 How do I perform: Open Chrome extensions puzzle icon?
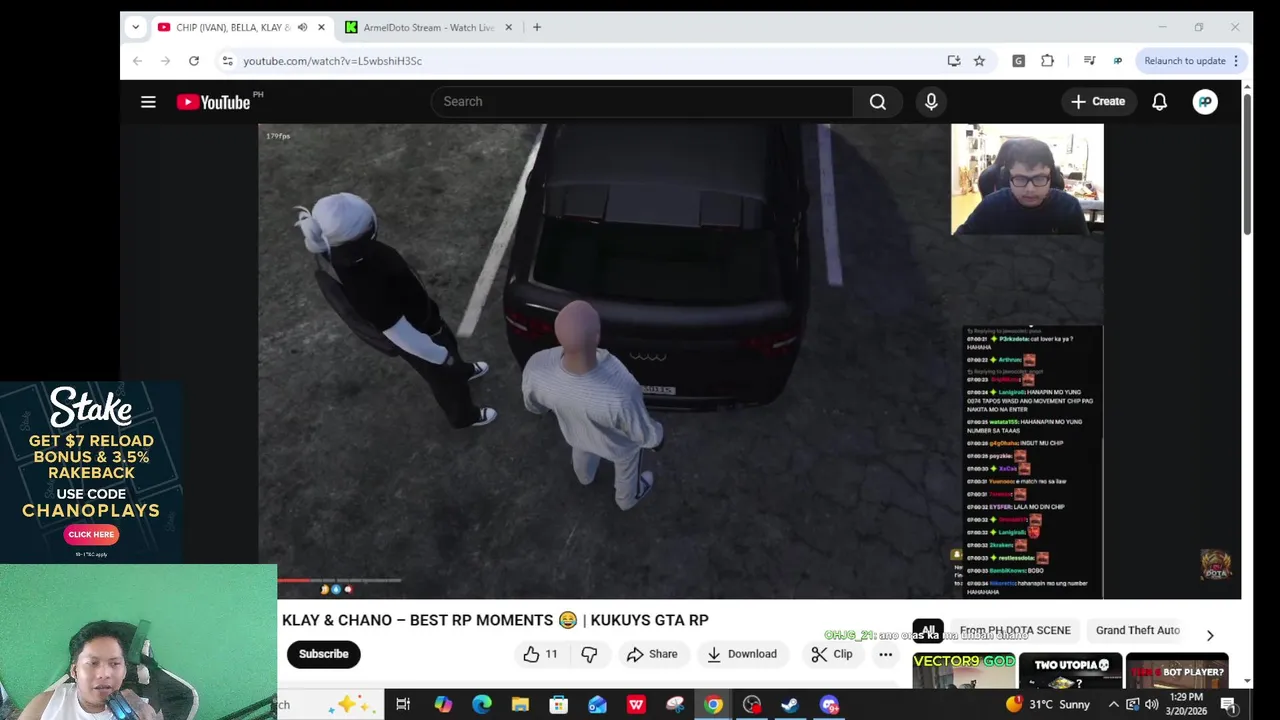click(1047, 61)
